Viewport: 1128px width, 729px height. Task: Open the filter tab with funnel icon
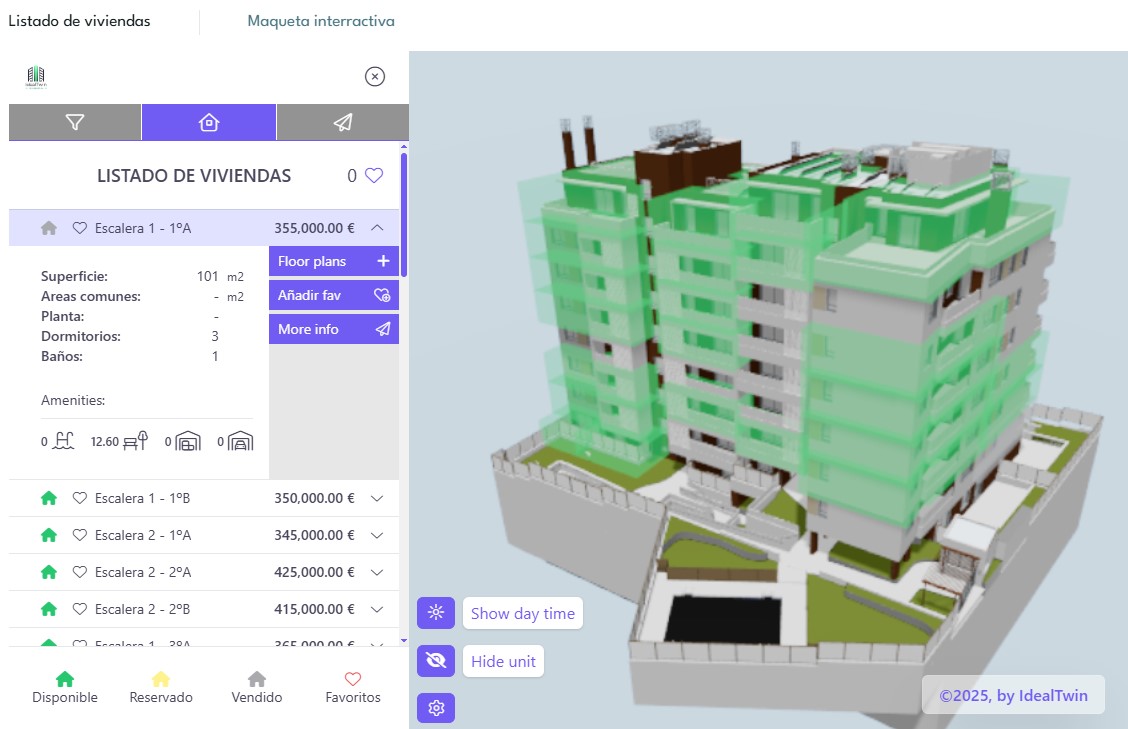[x=75, y=122]
